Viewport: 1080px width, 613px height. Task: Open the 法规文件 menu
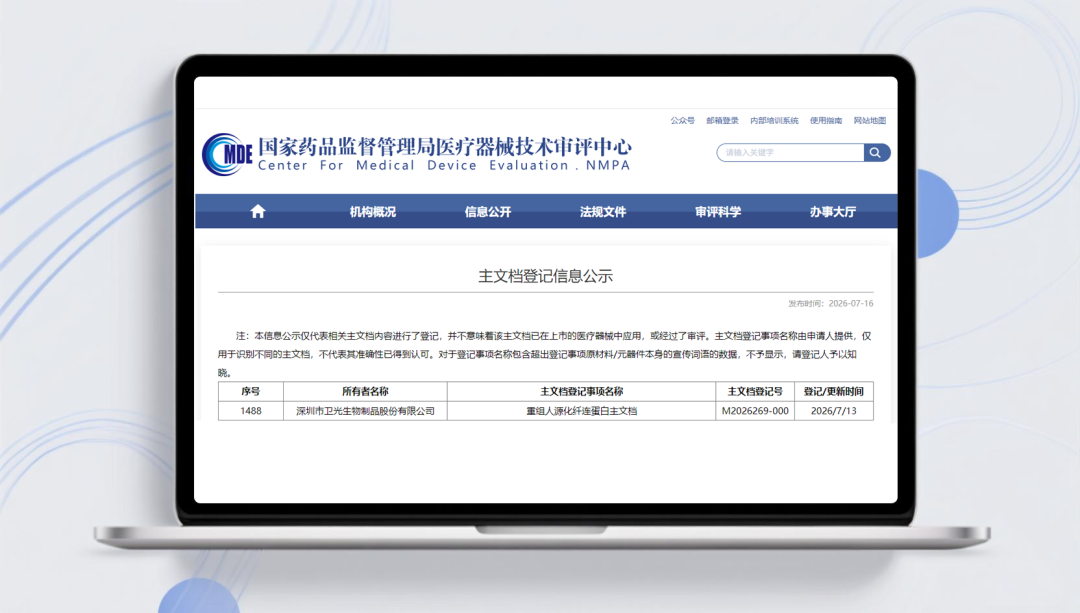tap(603, 212)
